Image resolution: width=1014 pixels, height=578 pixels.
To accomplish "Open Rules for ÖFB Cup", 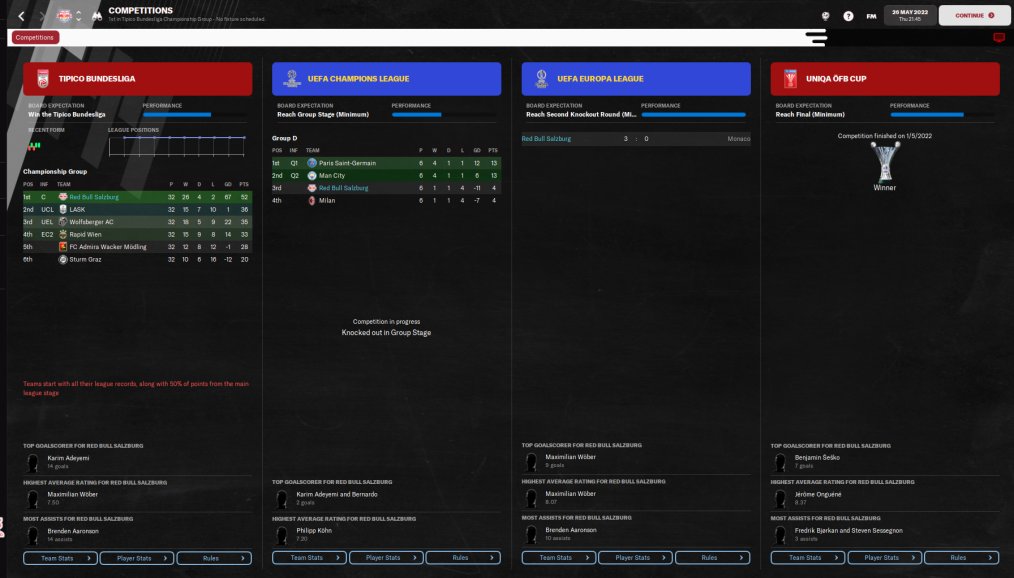I will 962,557.
